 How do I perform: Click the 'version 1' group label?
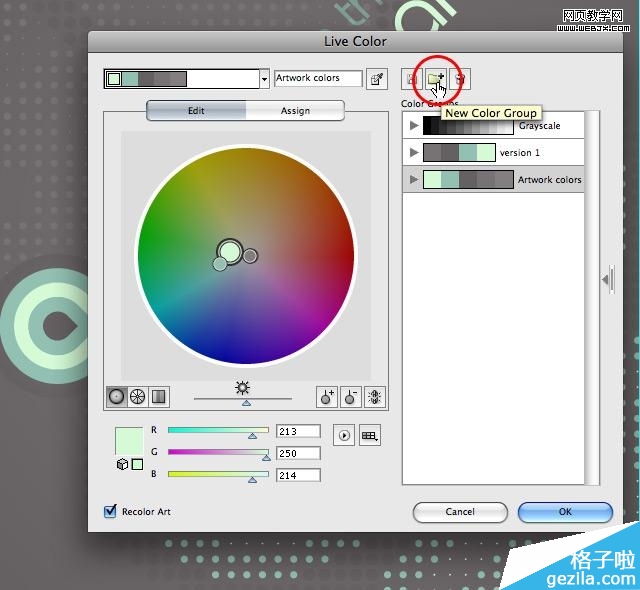520,153
